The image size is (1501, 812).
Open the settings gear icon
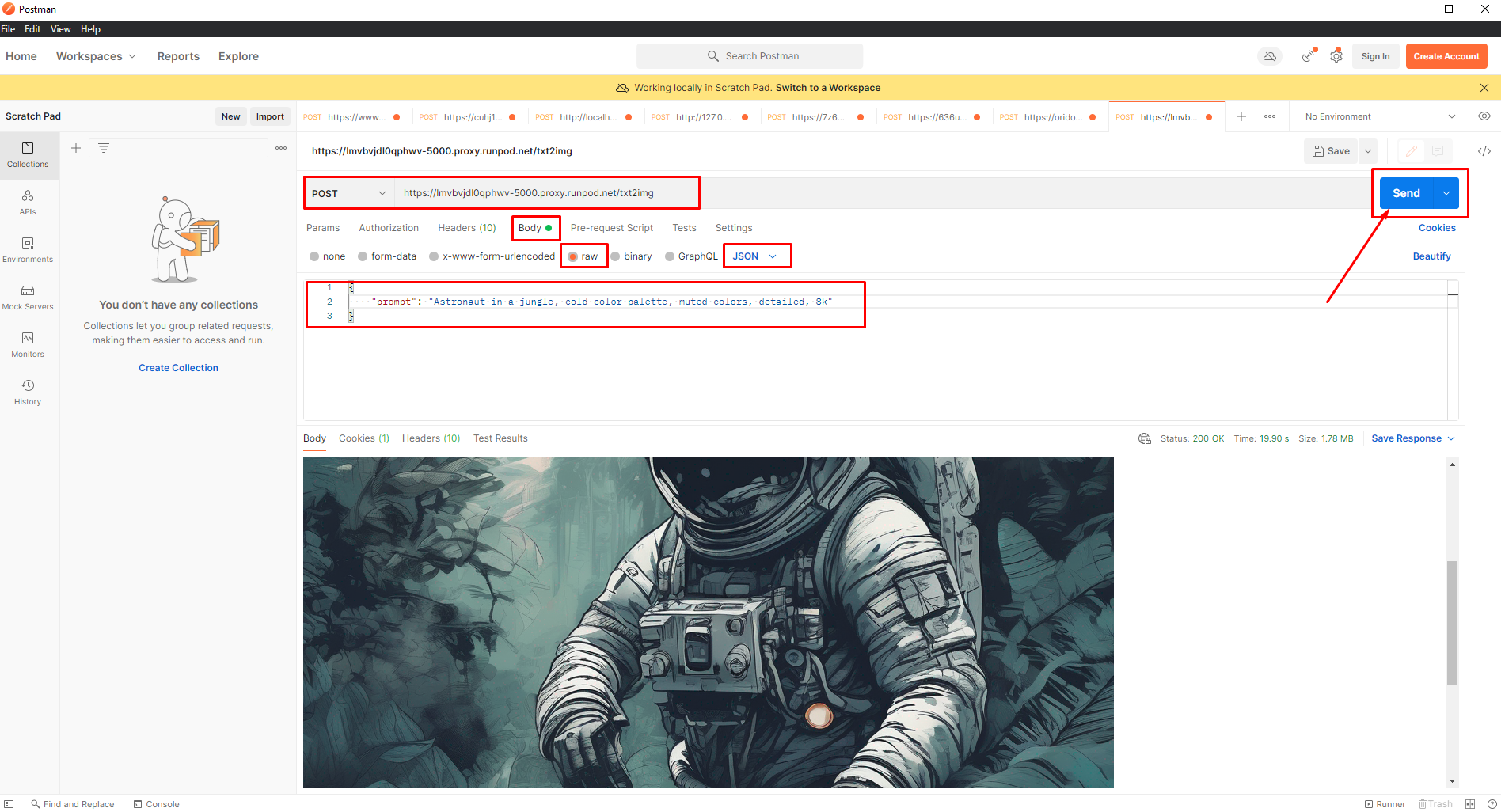pos(1336,56)
